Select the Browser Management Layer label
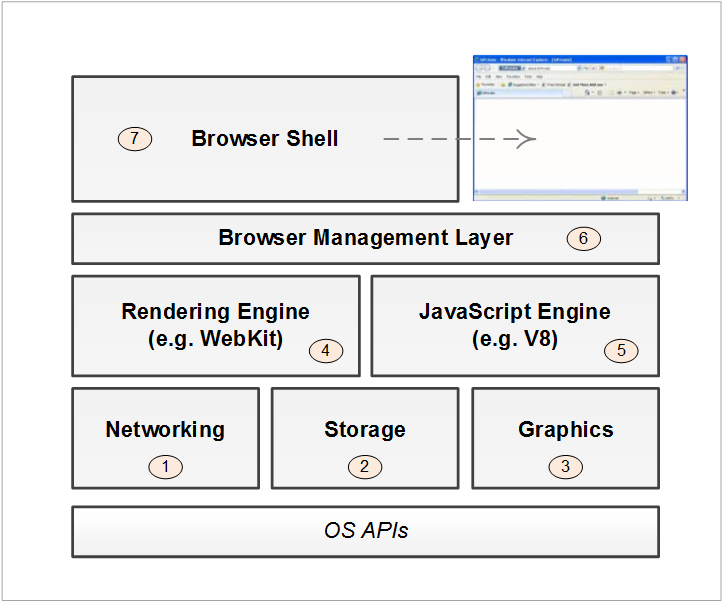This screenshot has height=602, width=723. pos(366,238)
